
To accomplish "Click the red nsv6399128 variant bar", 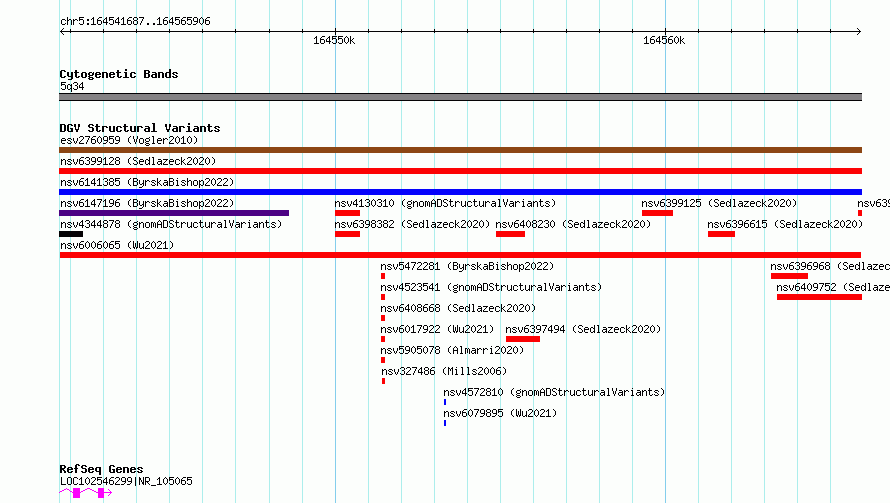I will pyautogui.click(x=460, y=171).
